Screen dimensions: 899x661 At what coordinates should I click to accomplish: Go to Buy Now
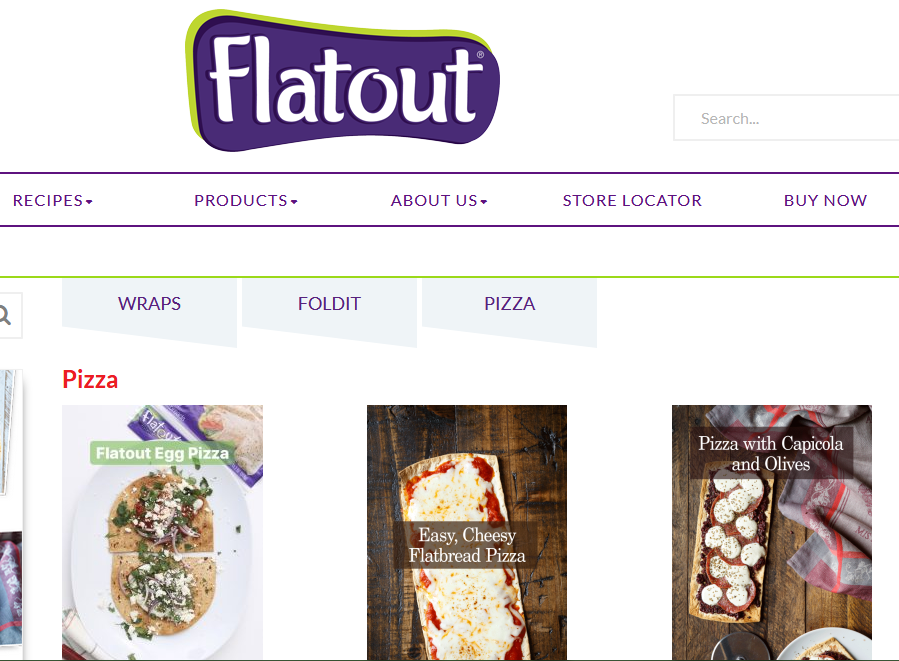pyautogui.click(x=825, y=201)
